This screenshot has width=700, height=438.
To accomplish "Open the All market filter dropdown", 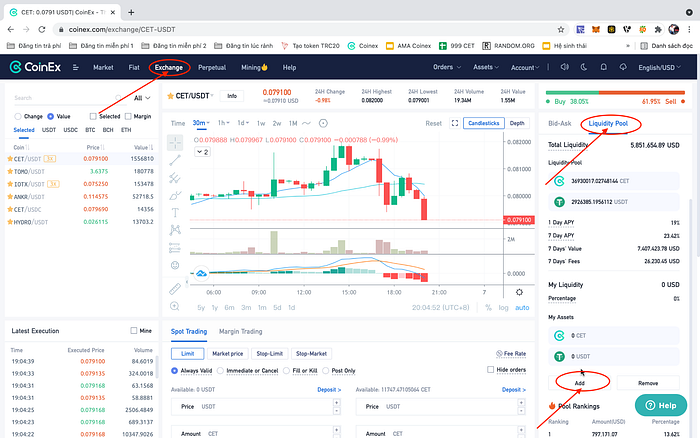I will click(142, 98).
